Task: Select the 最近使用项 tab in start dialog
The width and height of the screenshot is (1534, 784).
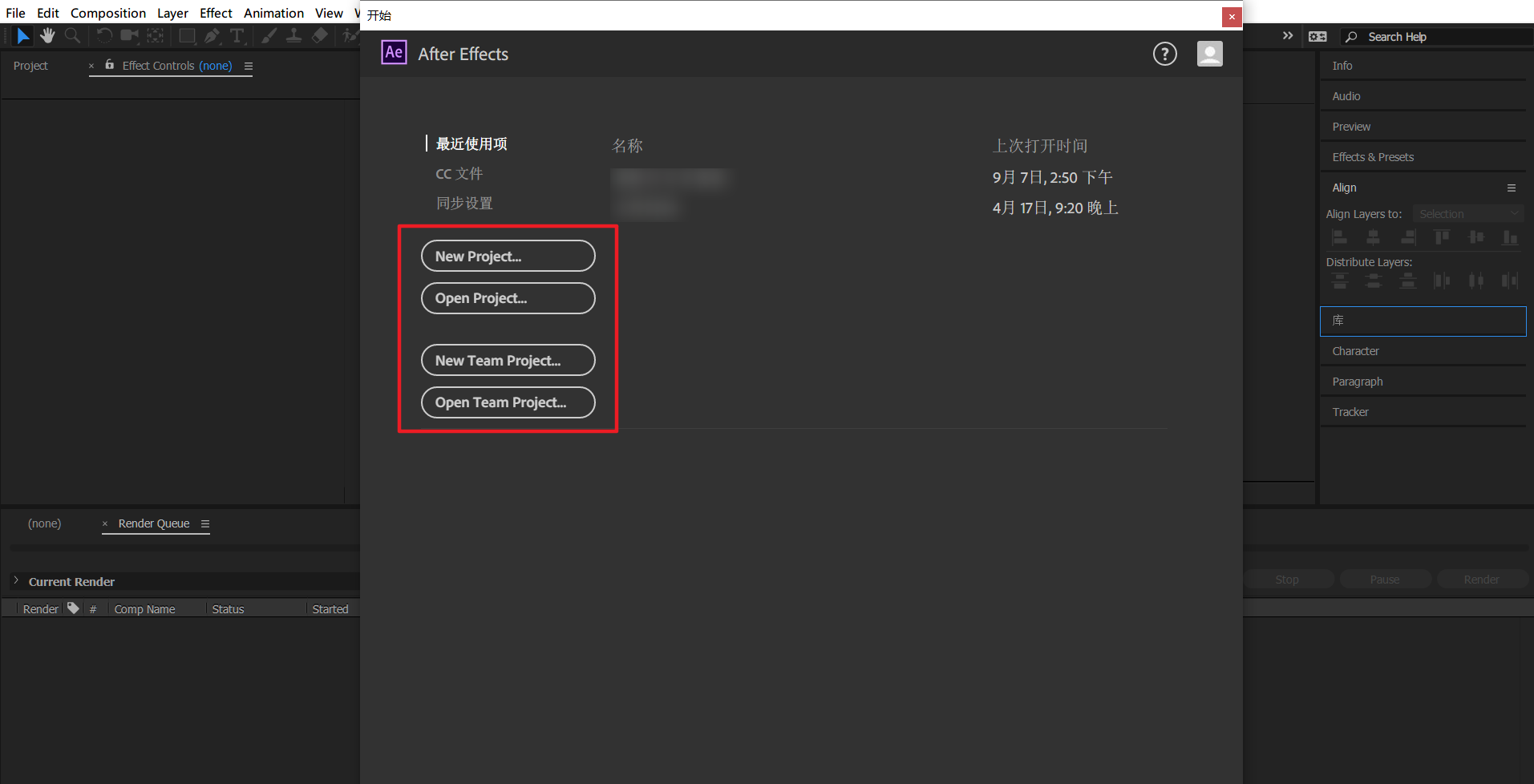Action: coord(472,143)
